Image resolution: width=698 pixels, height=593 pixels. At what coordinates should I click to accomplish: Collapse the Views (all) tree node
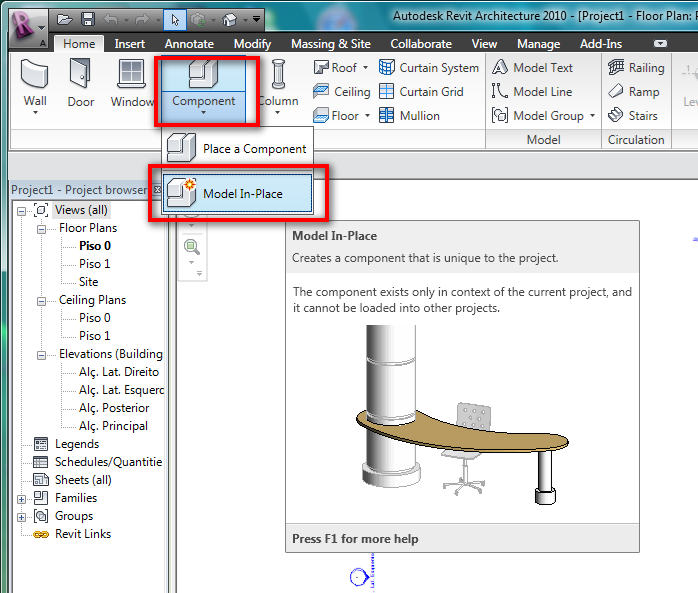click(21, 211)
